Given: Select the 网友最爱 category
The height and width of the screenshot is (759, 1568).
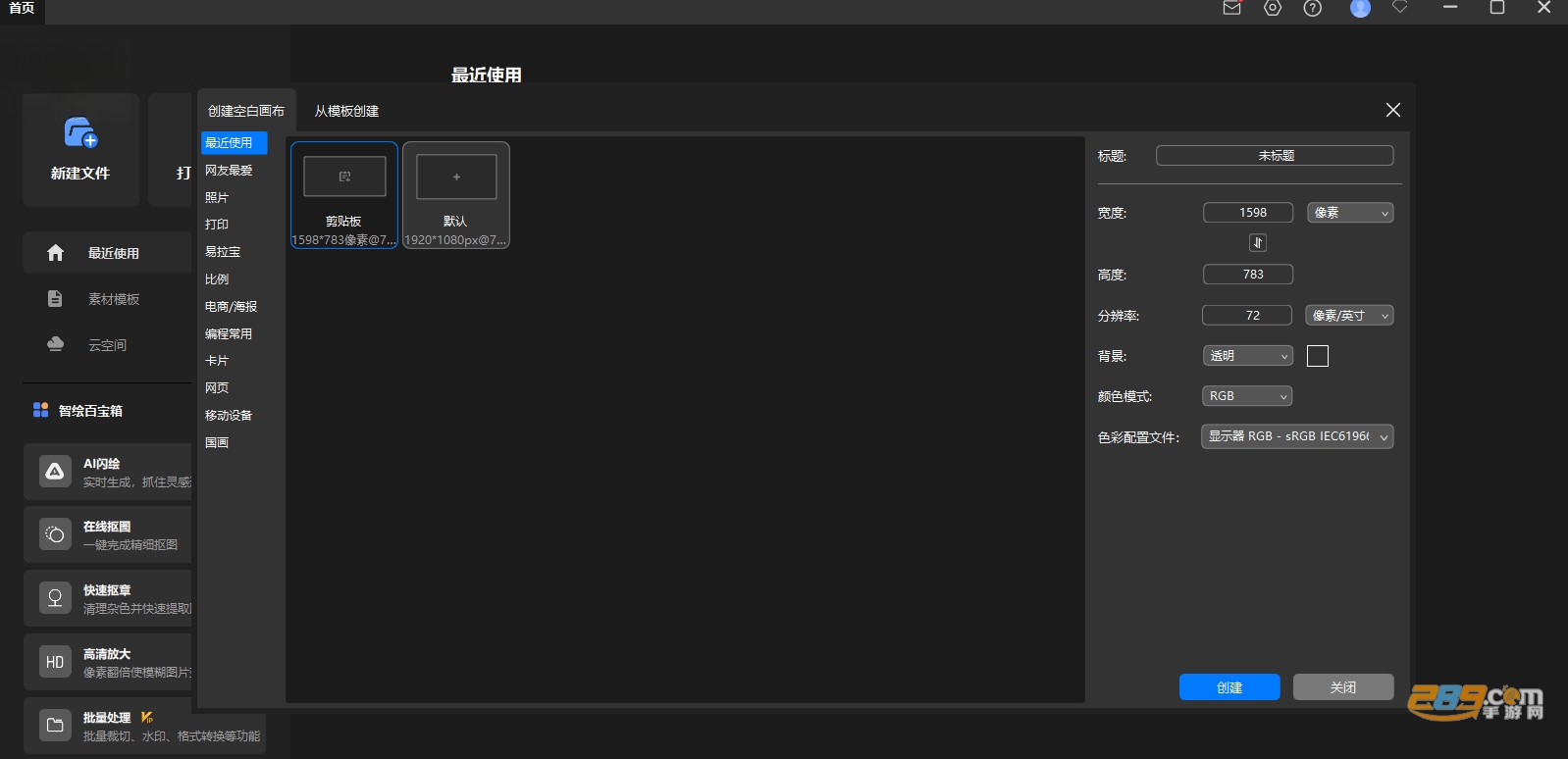Looking at the screenshot, I should coord(229,171).
